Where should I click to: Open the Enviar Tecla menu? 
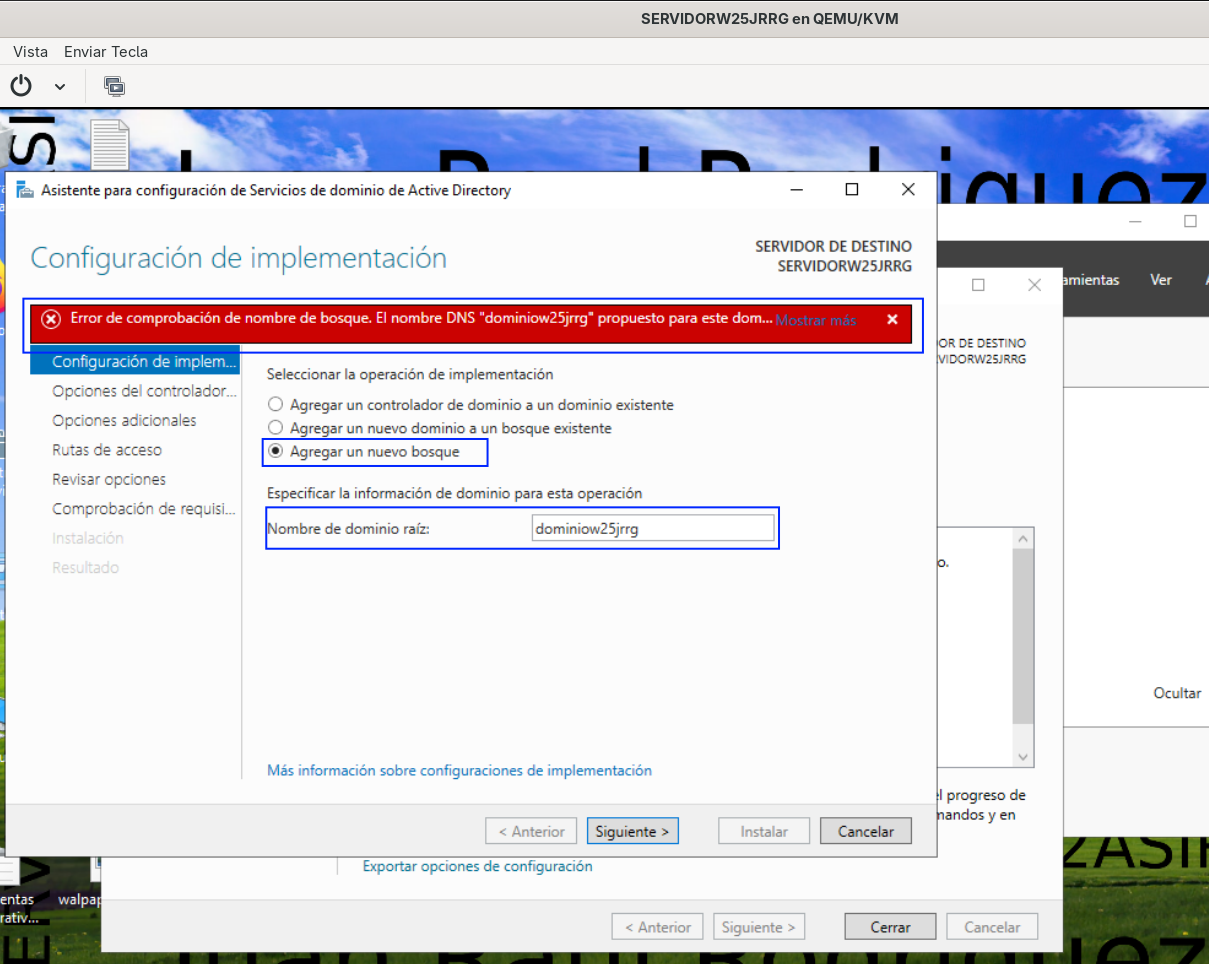click(106, 51)
